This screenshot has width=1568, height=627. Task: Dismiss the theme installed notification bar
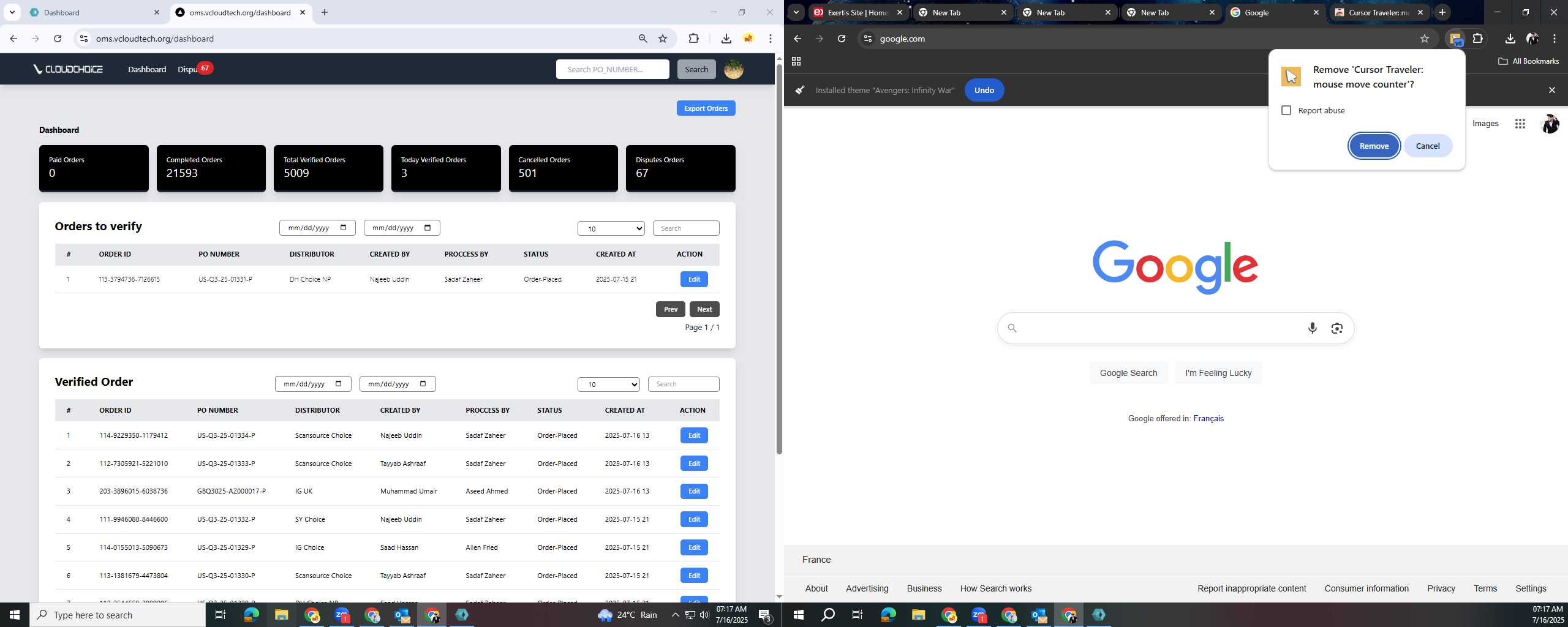pos(1551,90)
